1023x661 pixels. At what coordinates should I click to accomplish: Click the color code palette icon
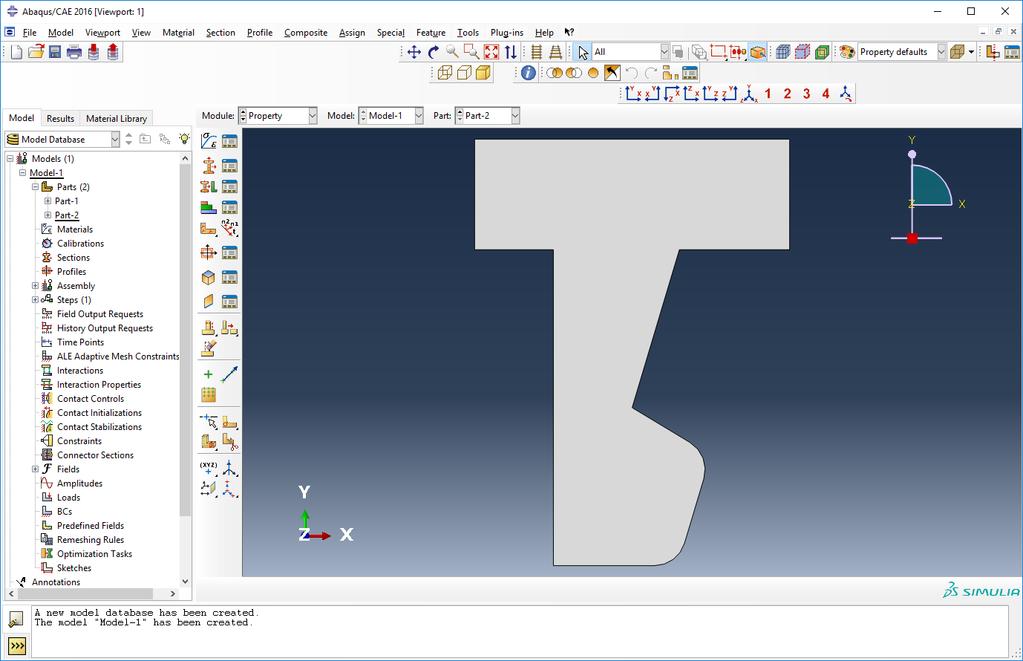tap(847, 52)
